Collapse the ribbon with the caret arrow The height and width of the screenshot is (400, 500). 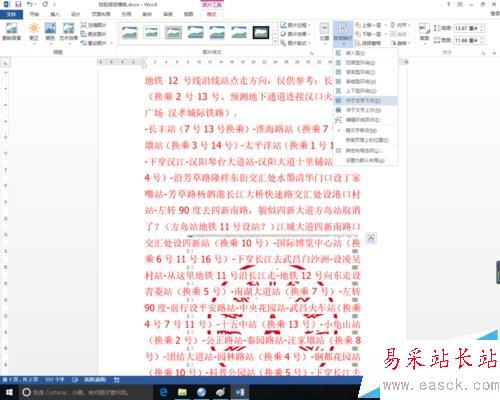click(495, 53)
